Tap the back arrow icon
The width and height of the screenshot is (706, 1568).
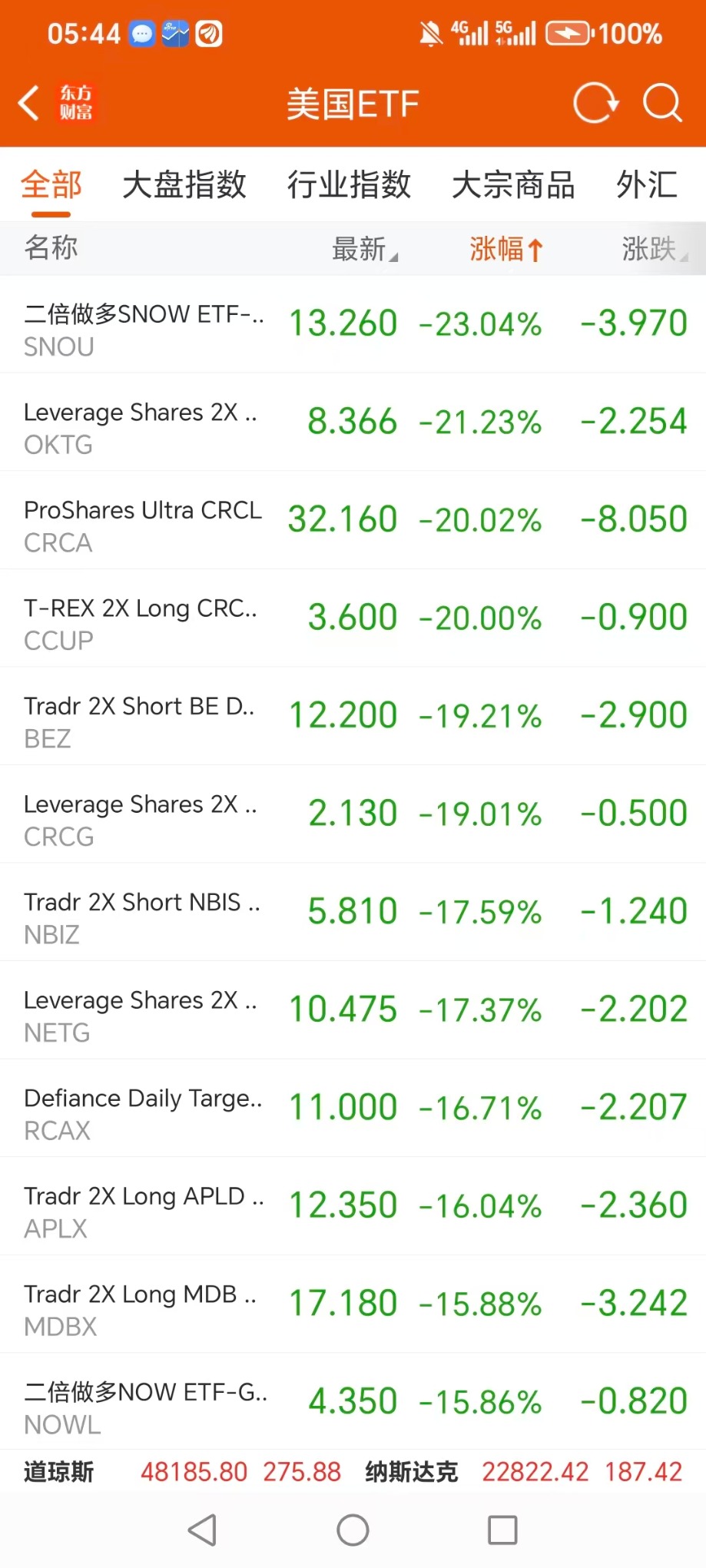click(x=28, y=103)
